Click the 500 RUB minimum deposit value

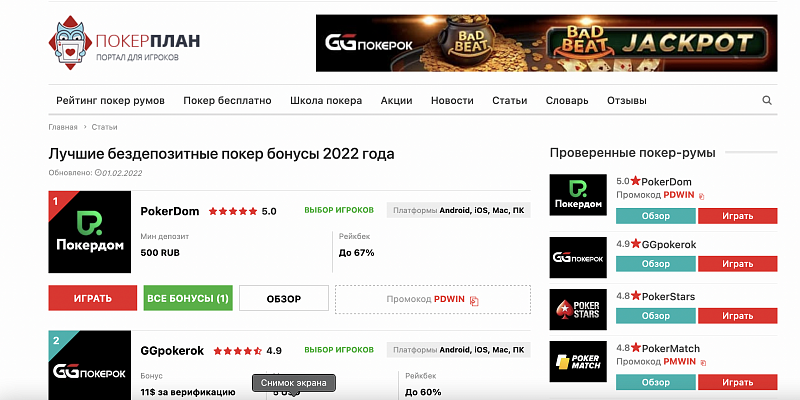point(160,253)
